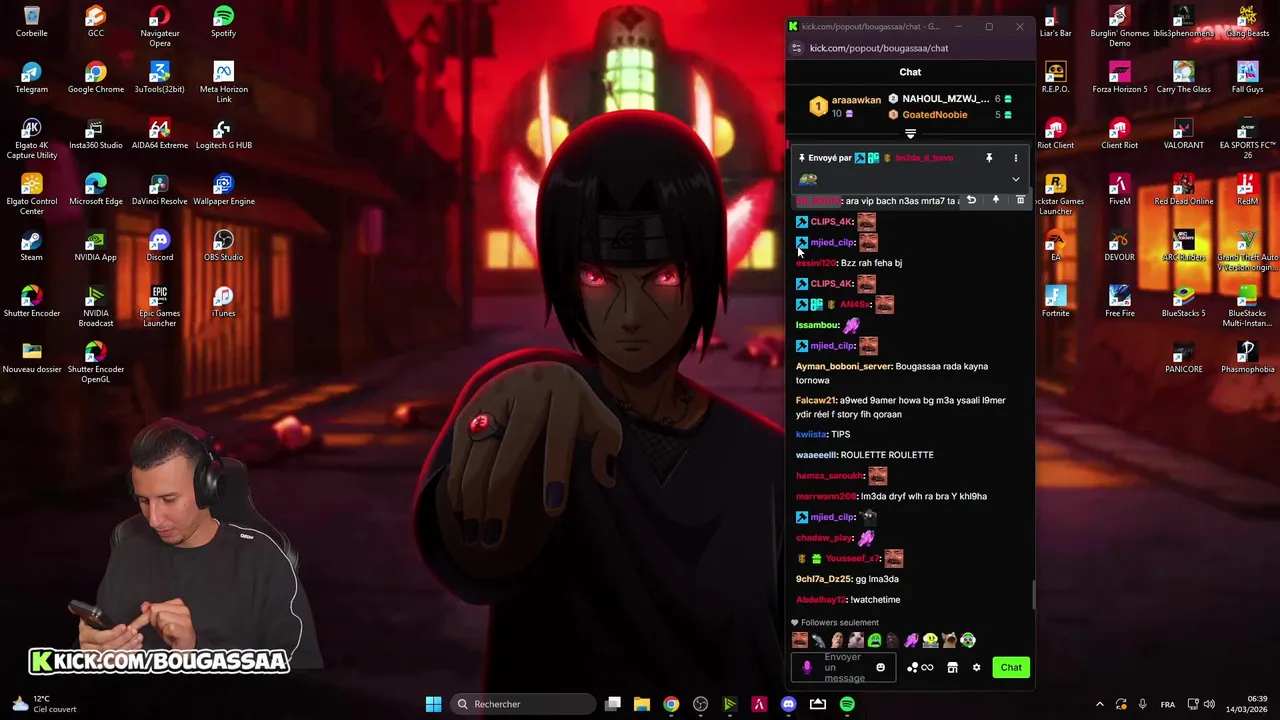Click the purple microphone icon in chat input
1280x720 pixels.
pos(807,667)
